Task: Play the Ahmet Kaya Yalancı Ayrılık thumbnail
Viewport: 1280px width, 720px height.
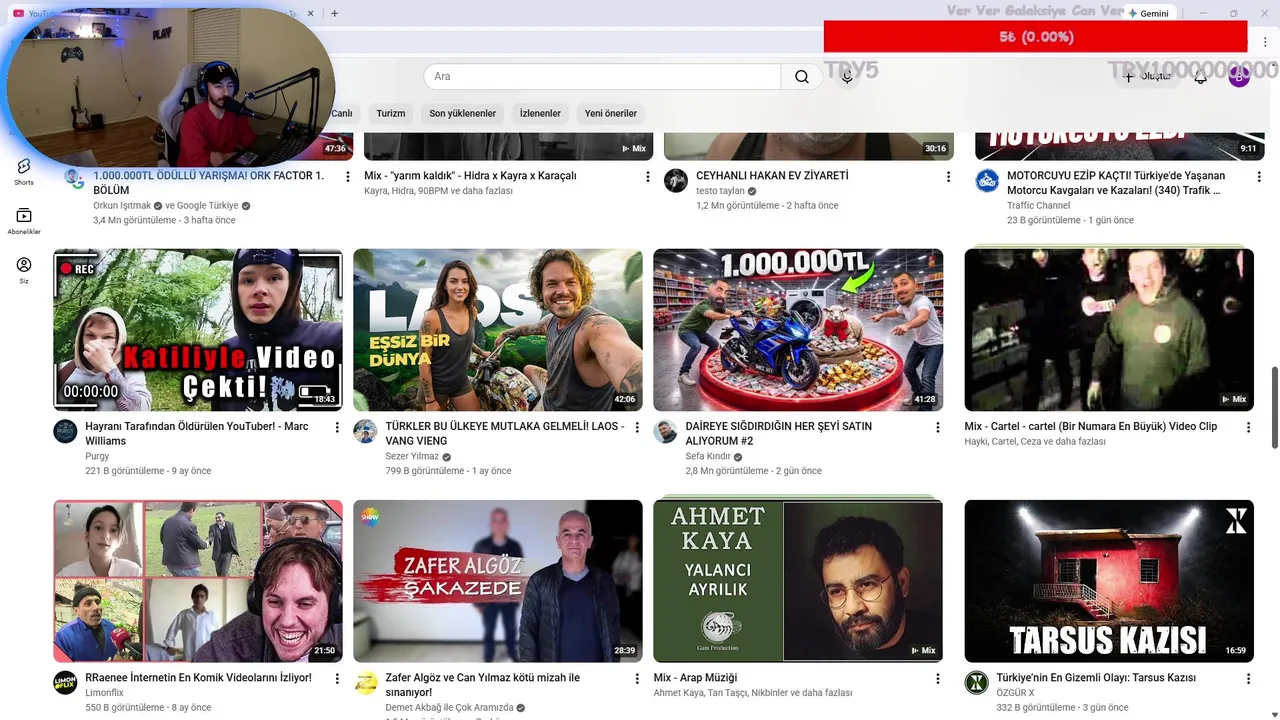Action: click(x=798, y=581)
